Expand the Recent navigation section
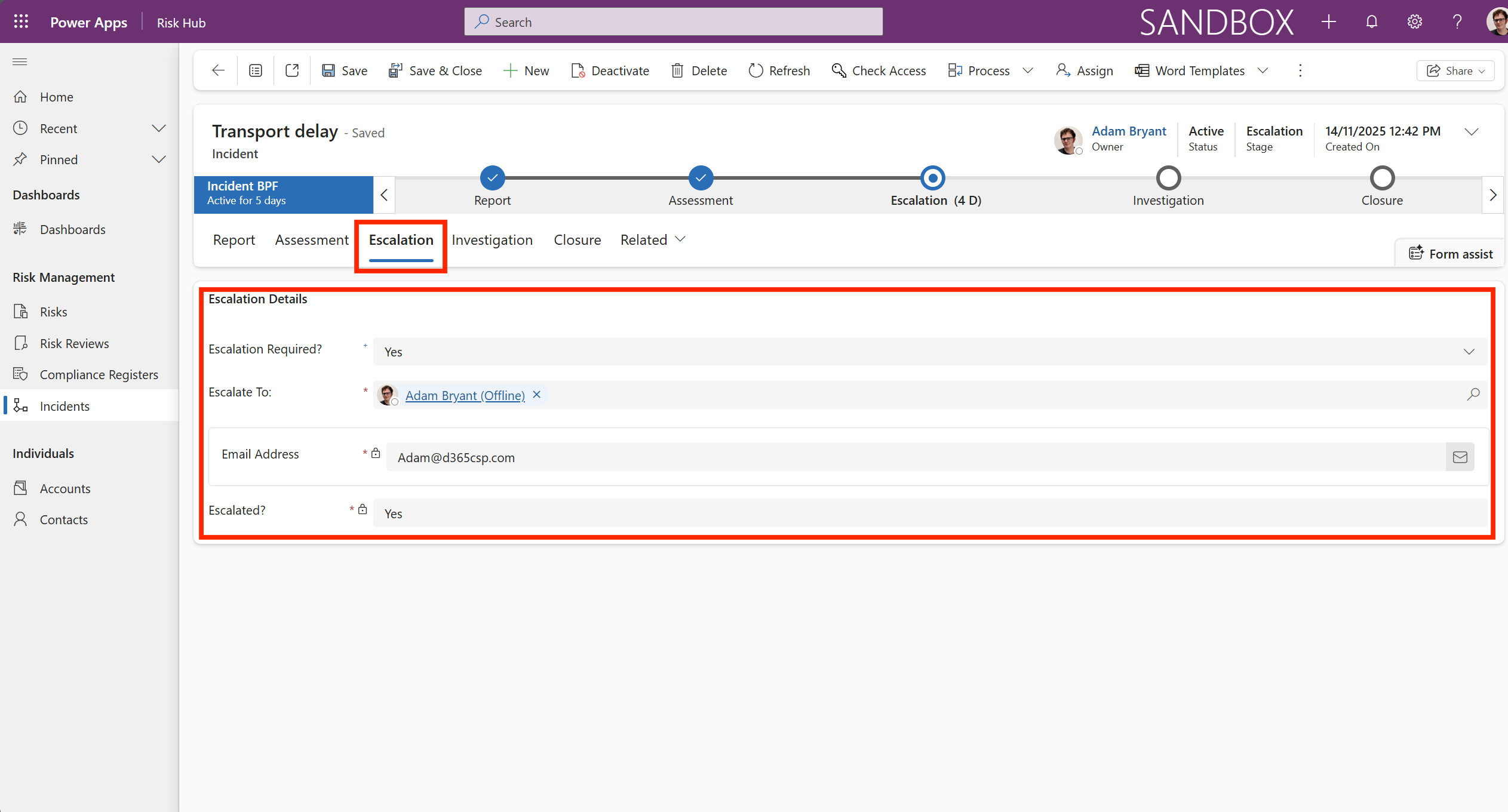This screenshot has height=812, width=1508. click(158, 128)
